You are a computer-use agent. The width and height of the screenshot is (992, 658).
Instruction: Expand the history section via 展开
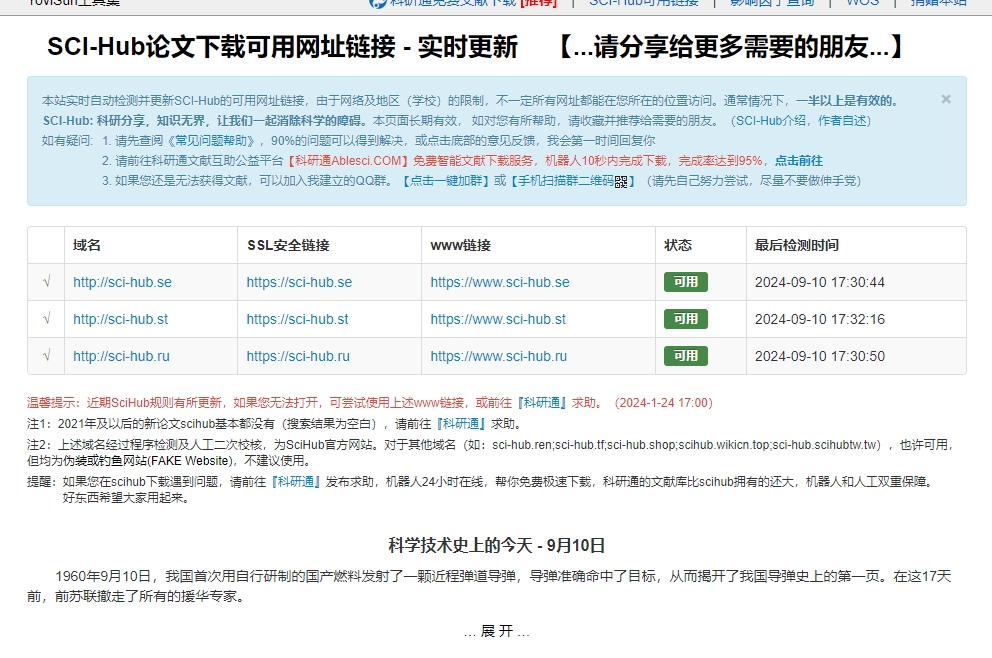tap(497, 631)
